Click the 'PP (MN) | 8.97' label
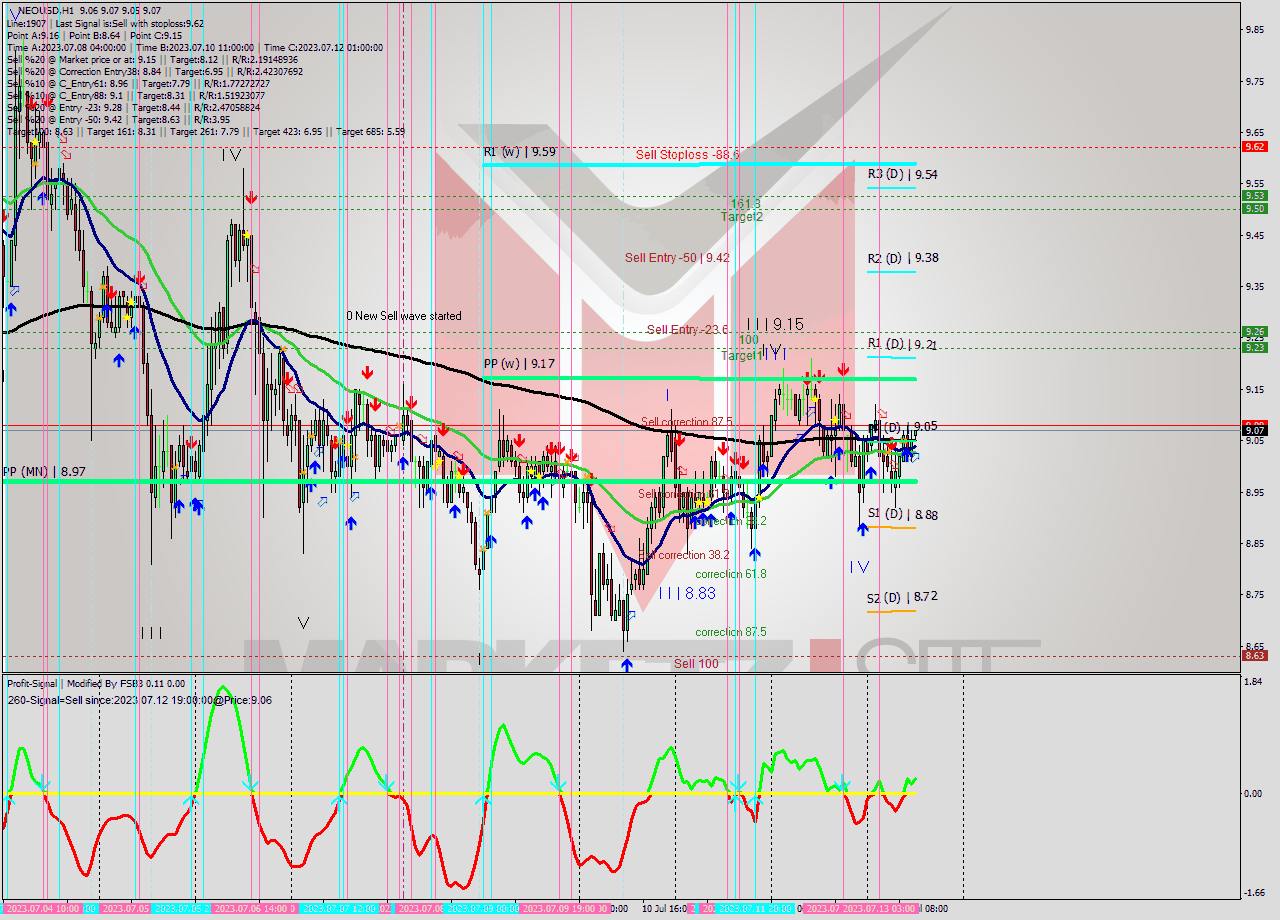 click(x=43, y=471)
